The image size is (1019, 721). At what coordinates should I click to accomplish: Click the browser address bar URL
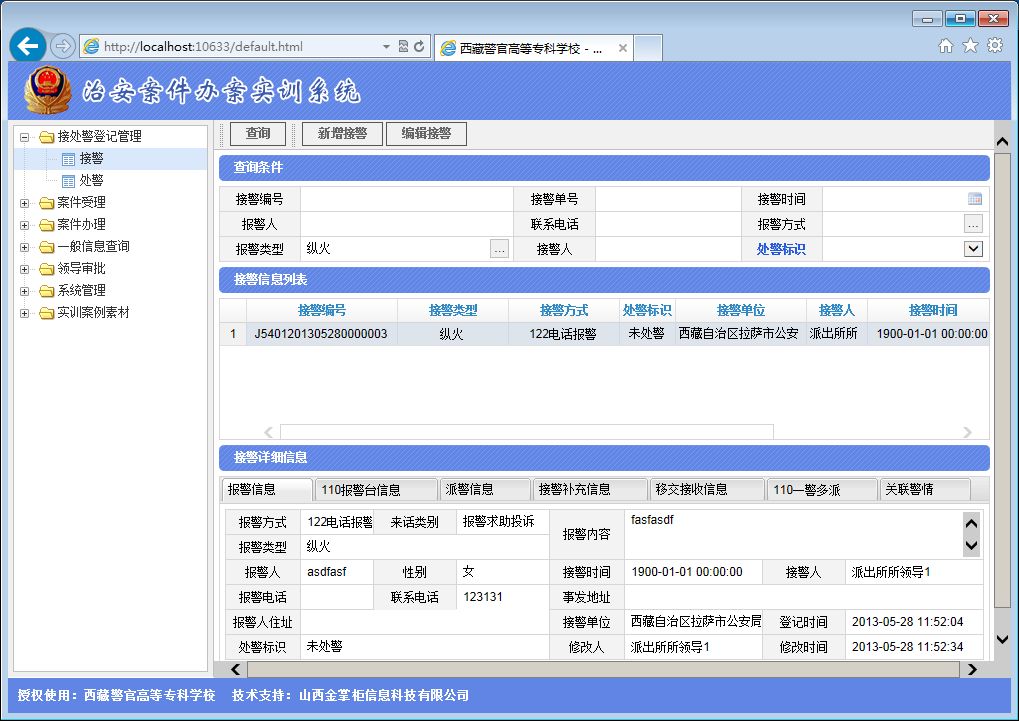point(203,46)
